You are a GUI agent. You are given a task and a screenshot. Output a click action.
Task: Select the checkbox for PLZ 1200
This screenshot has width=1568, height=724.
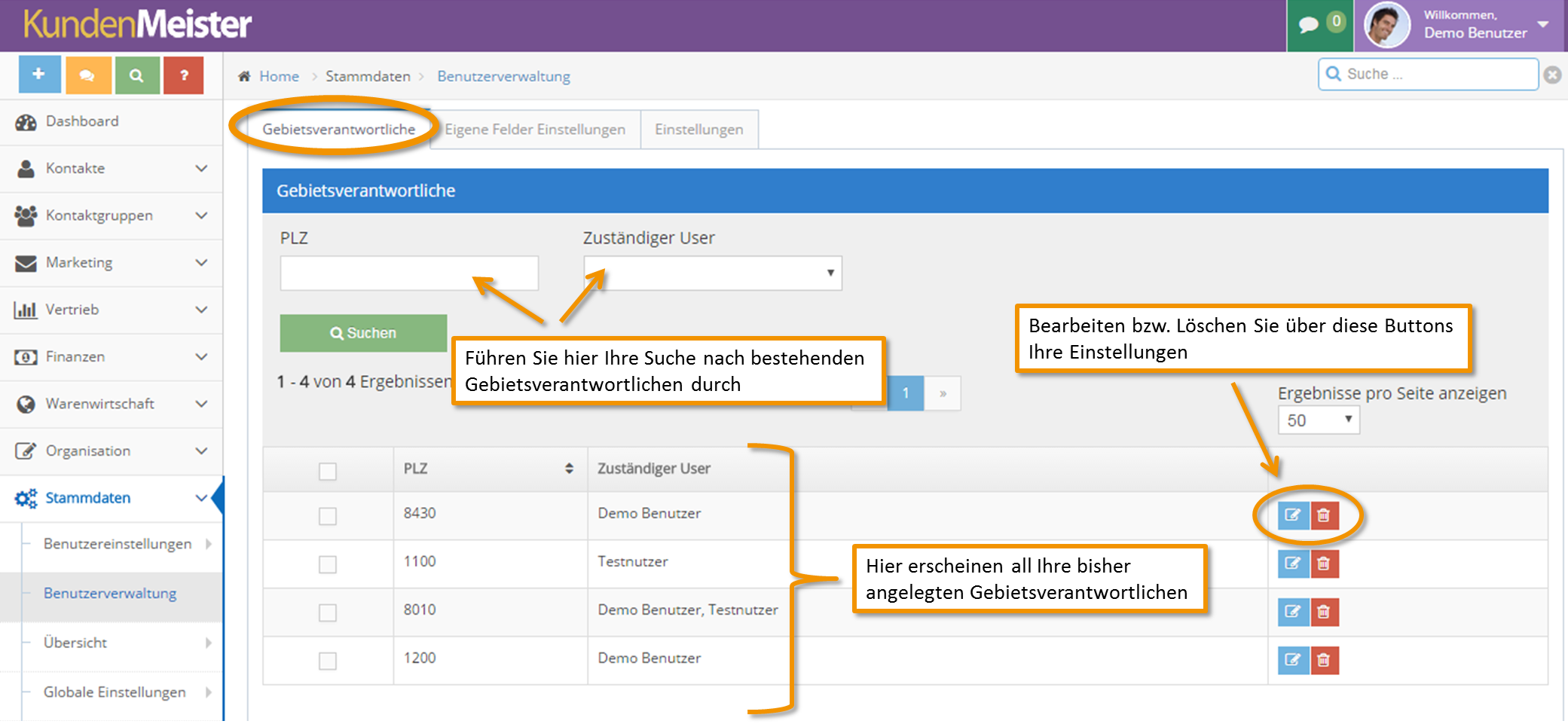point(327,661)
